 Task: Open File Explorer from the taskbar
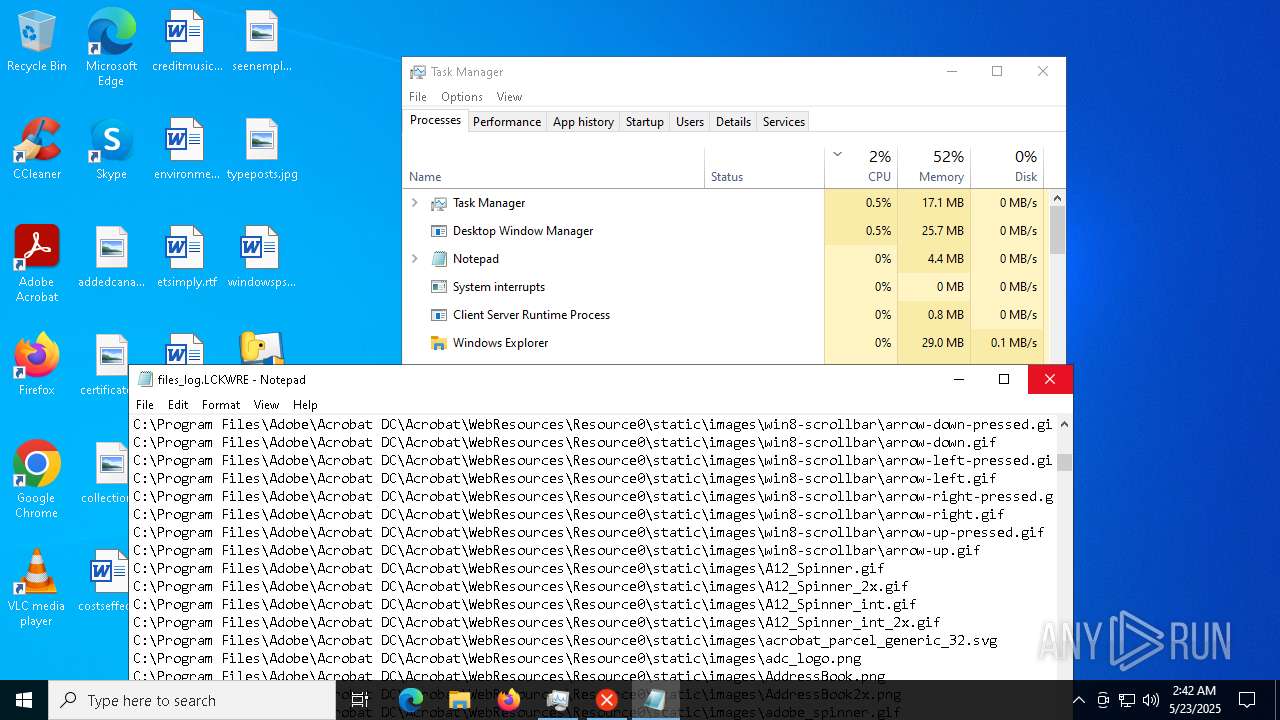click(460, 700)
